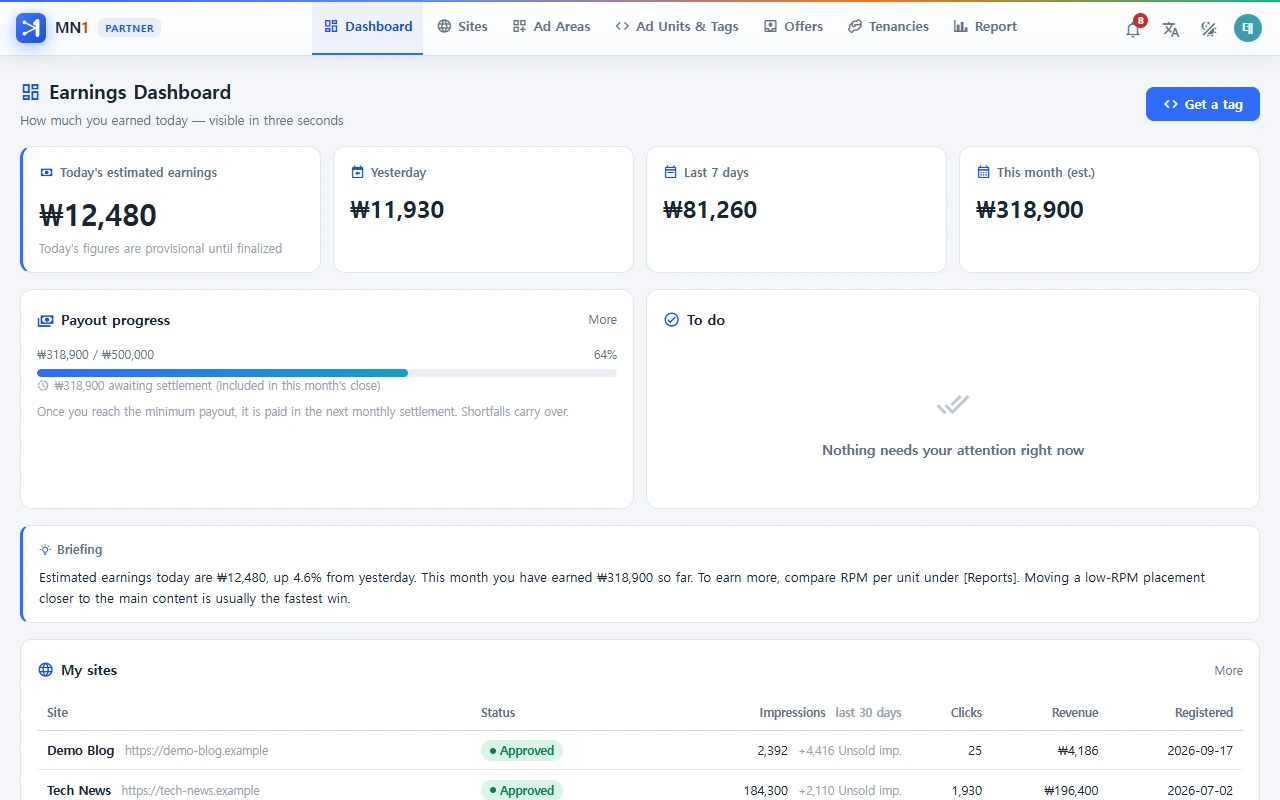Toggle the theme icon in header
The image size is (1280, 800).
1209,29
